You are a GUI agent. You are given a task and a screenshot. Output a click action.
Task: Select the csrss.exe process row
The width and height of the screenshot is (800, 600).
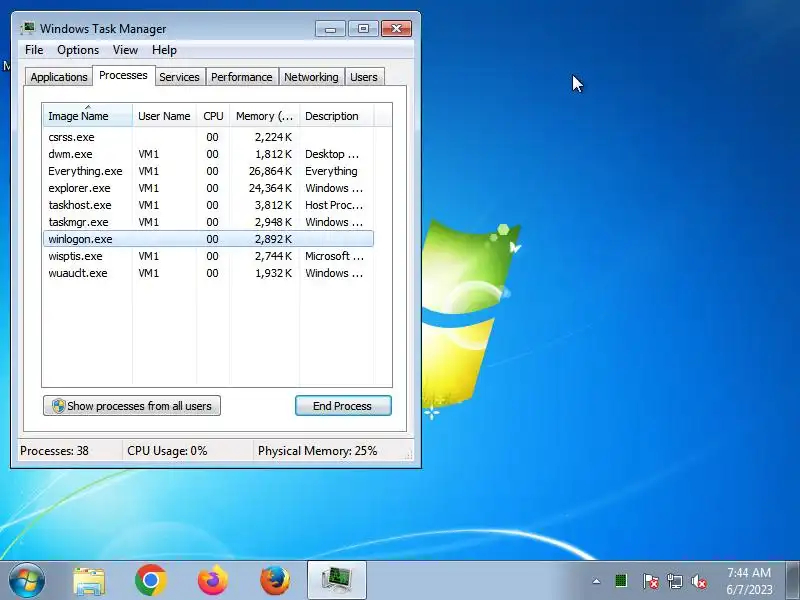pos(209,137)
